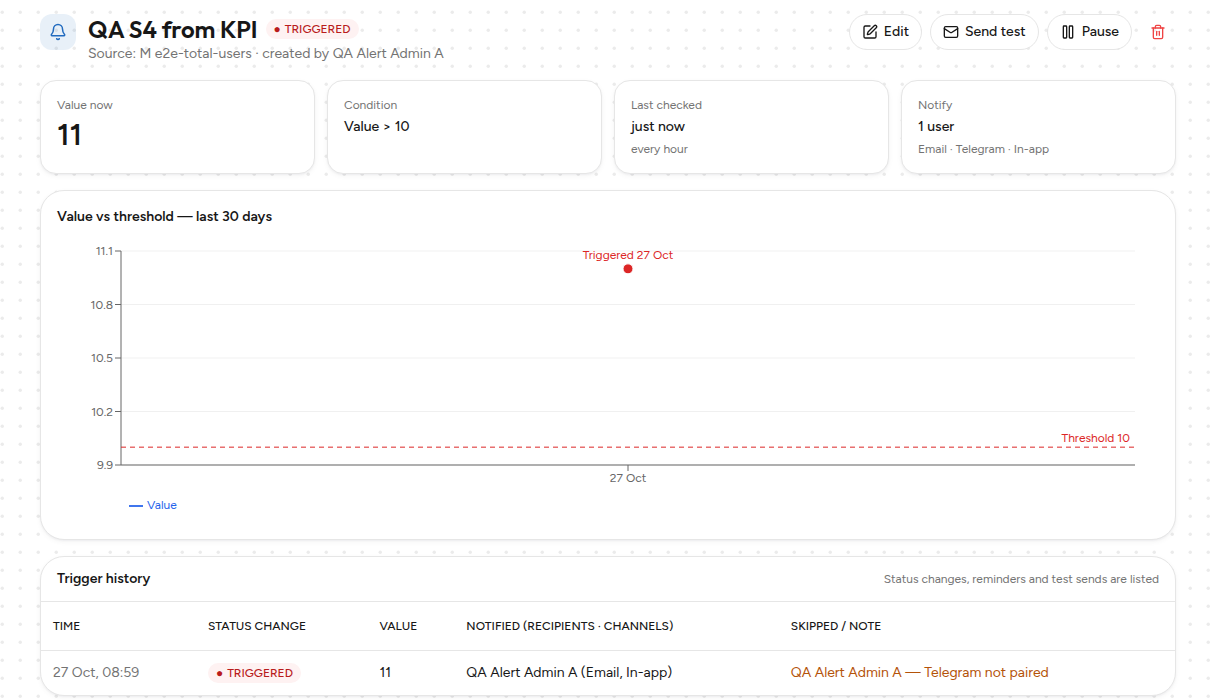Click the "Telegram not paired" note
The image size is (1216, 700).
(986, 672)
